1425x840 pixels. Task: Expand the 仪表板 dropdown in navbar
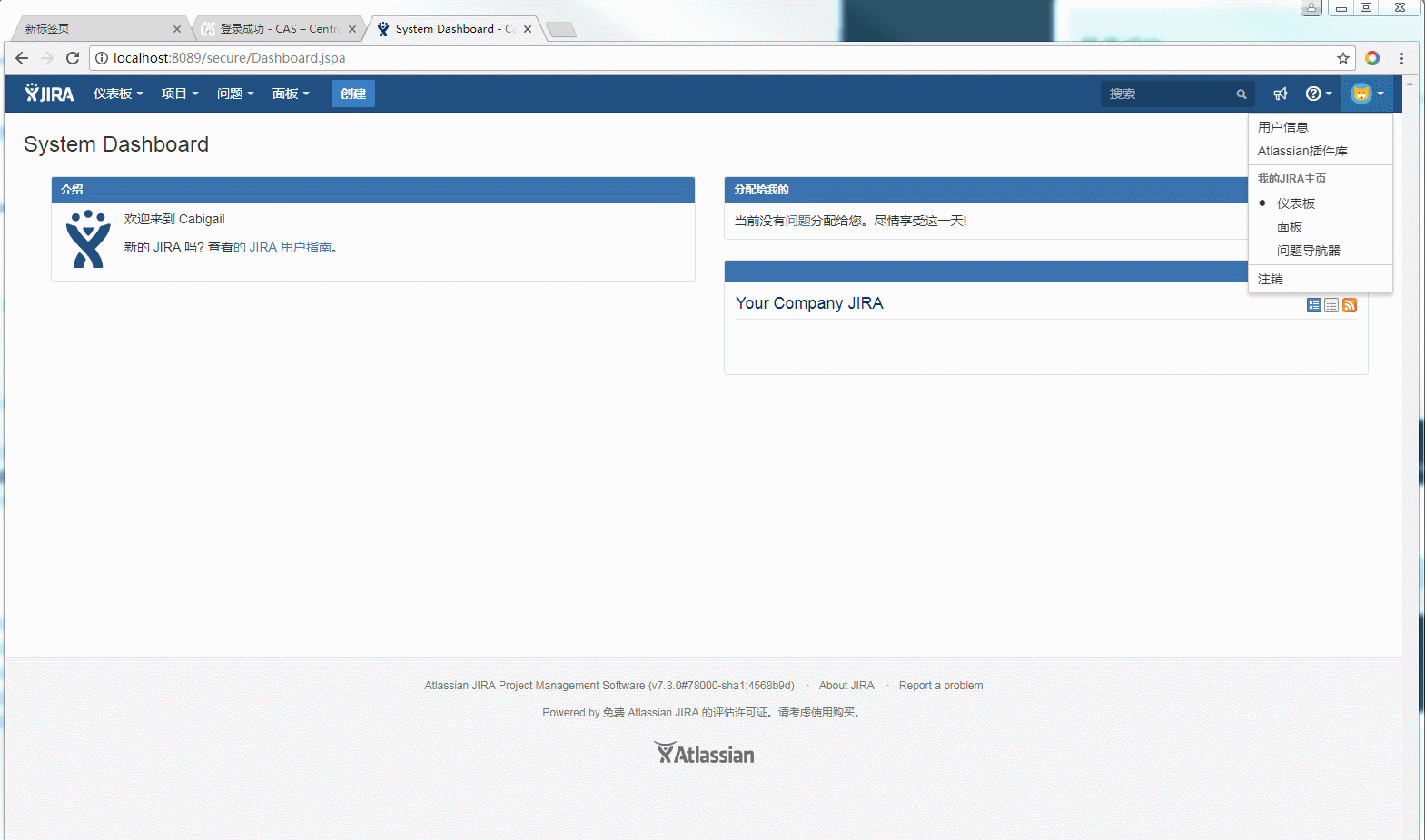[x=118, y=94]
